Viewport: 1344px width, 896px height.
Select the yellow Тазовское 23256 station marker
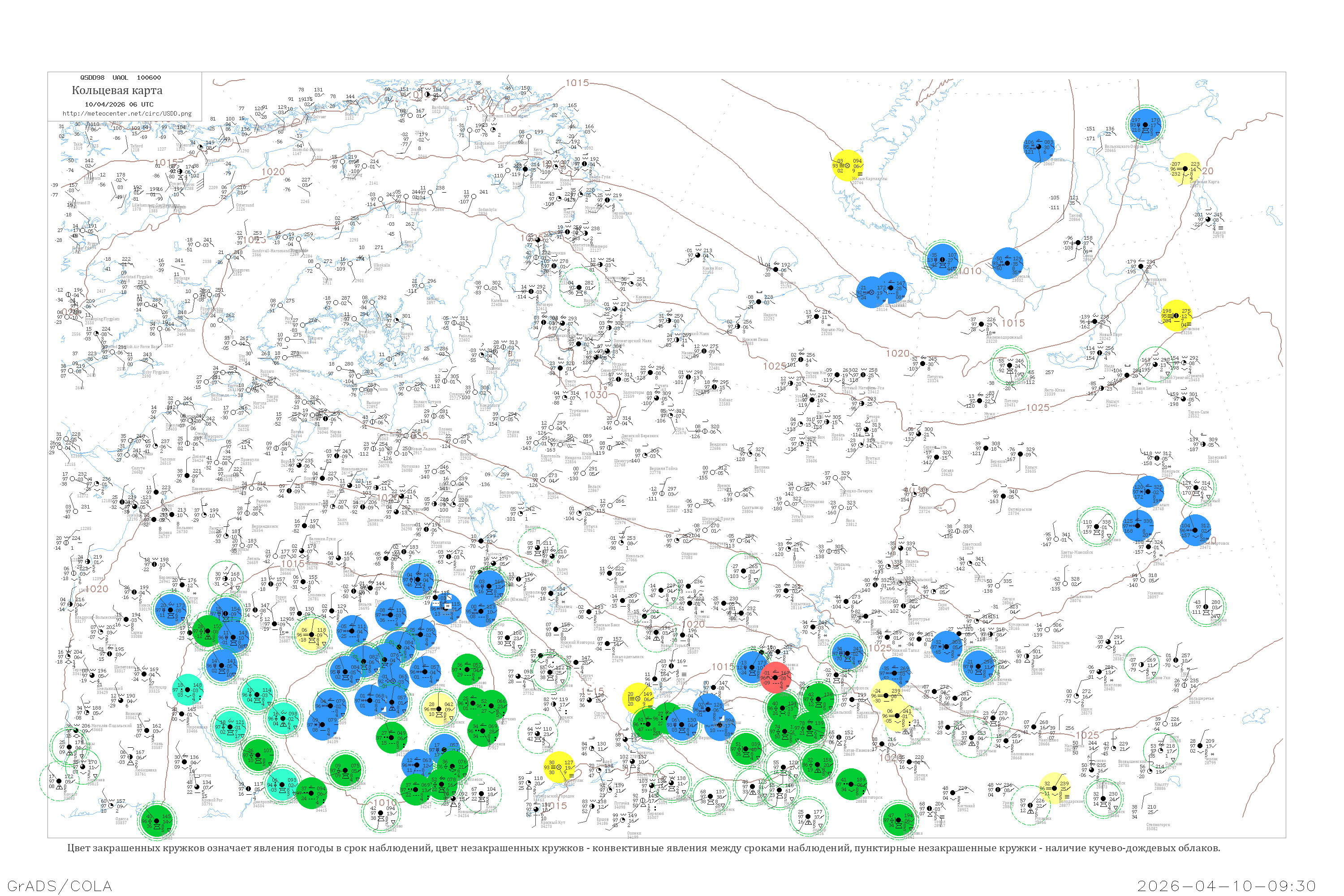[1176, 315]
